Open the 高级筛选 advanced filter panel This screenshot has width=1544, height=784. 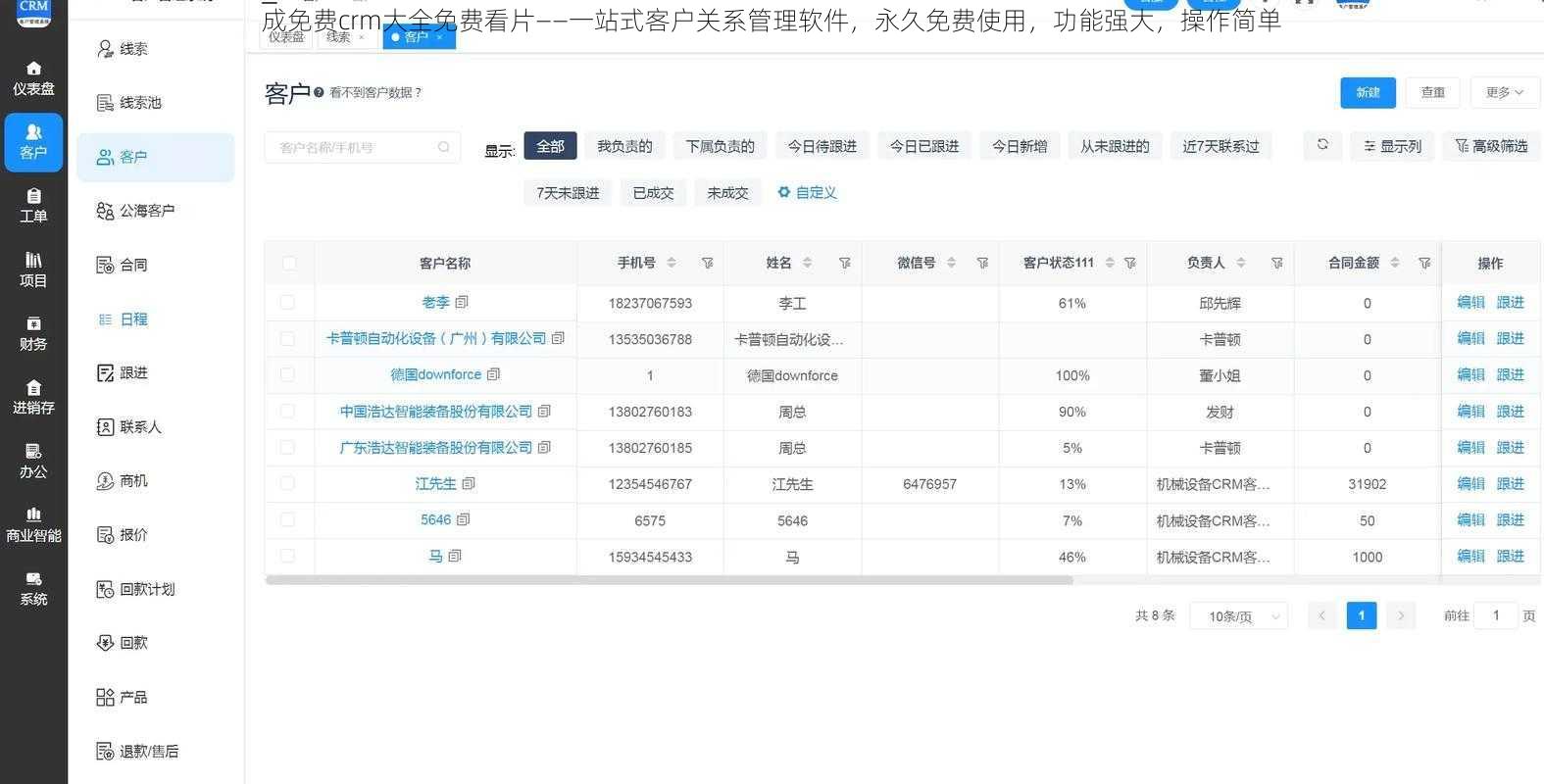[x=1491, y=145]
